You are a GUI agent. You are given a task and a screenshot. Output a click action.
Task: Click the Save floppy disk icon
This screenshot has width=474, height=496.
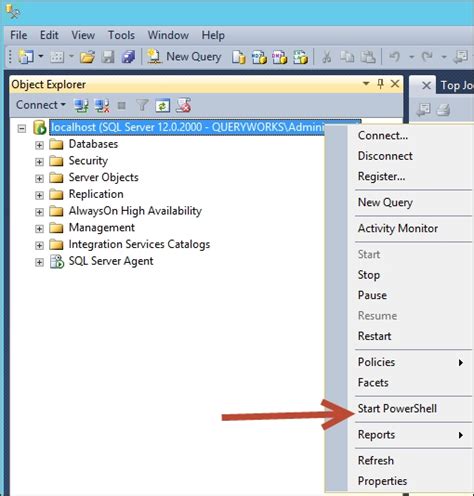[108, 57]
